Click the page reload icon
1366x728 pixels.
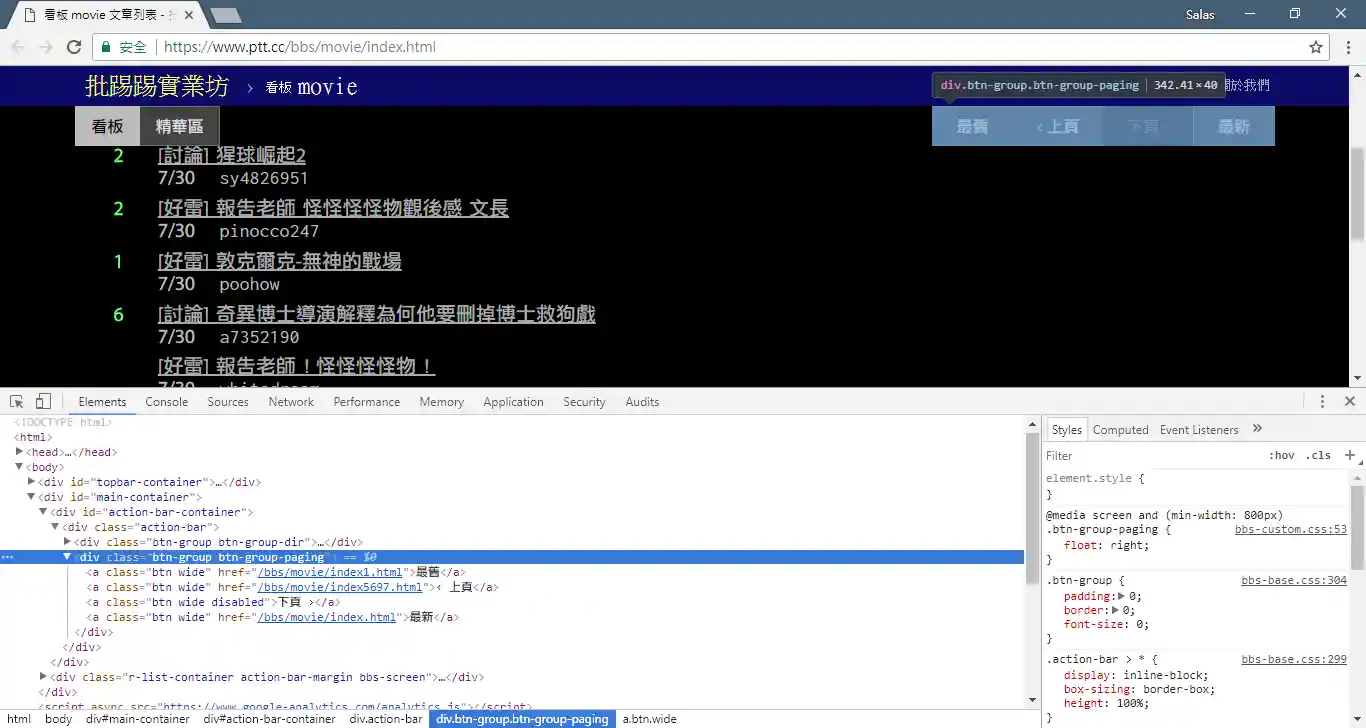point(74,46)
